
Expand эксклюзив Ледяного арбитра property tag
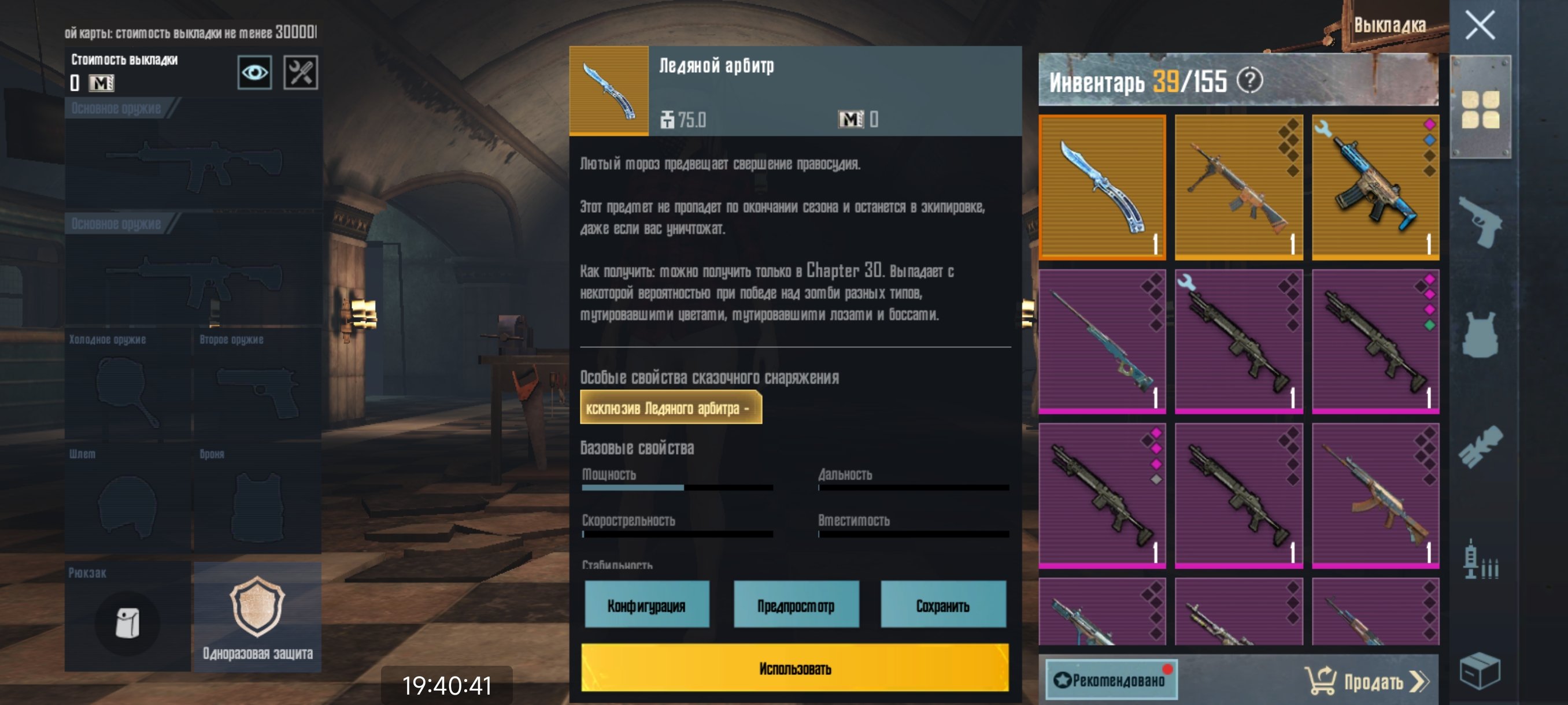pyautogui.click(x=671, y=408)
